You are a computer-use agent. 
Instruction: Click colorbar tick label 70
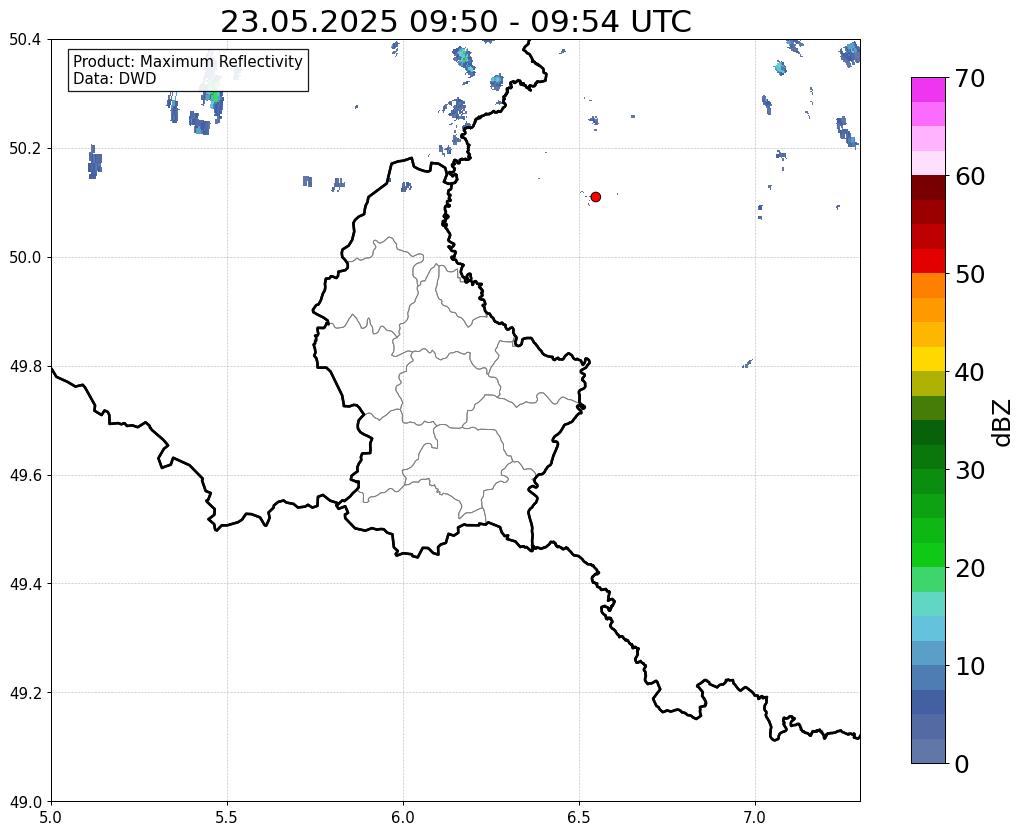tap(970, 78)
